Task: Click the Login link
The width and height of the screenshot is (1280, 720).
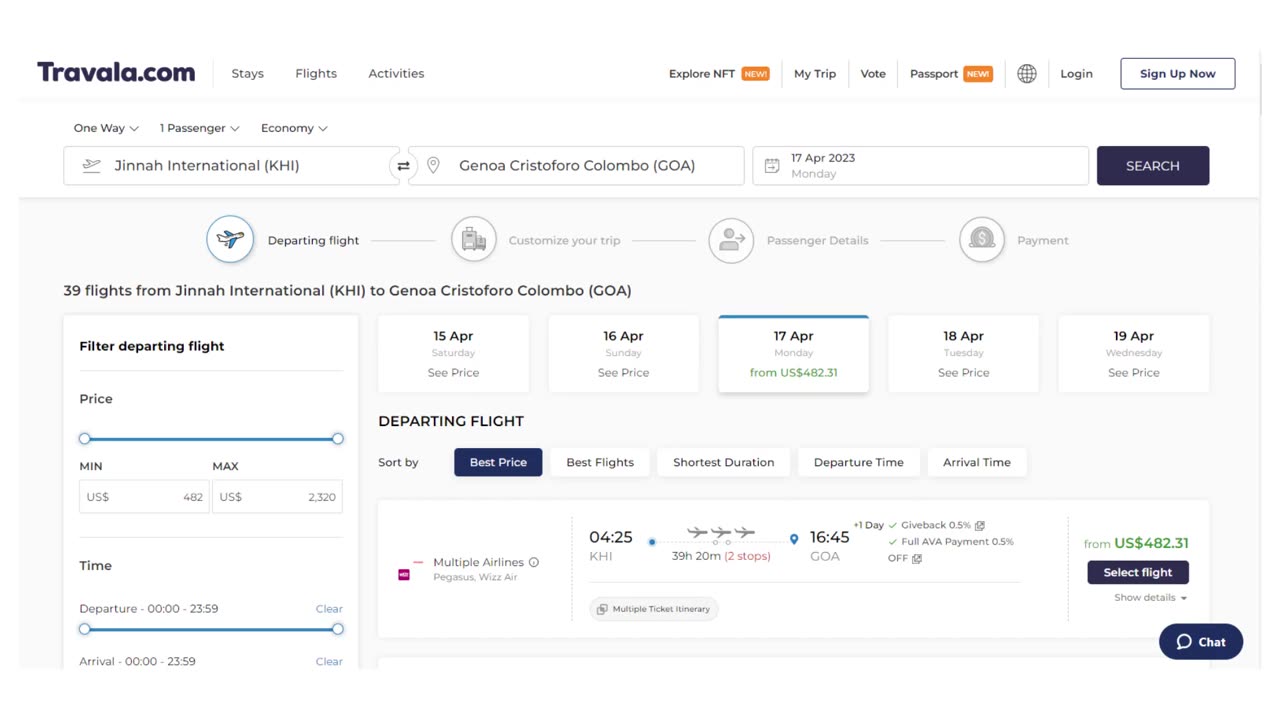Action: (x=1076, y=73)
